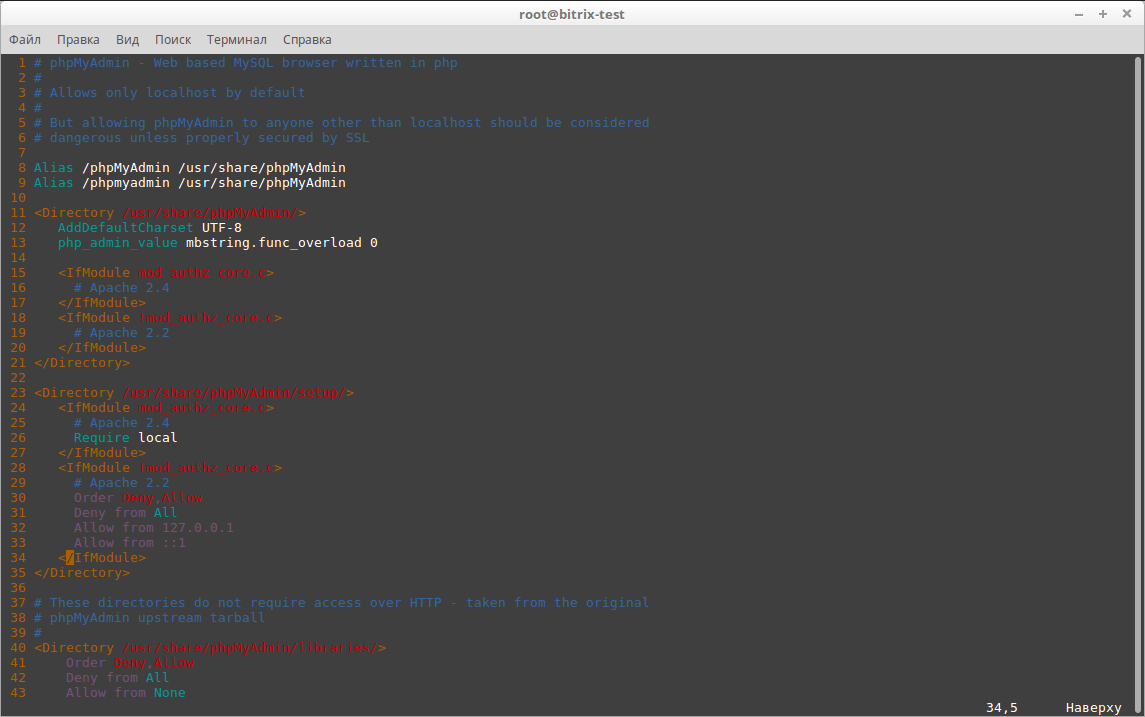Click 'dangerous unless properly secured by SSL'
Viewport: 1145px width, 717px height.
202,138
